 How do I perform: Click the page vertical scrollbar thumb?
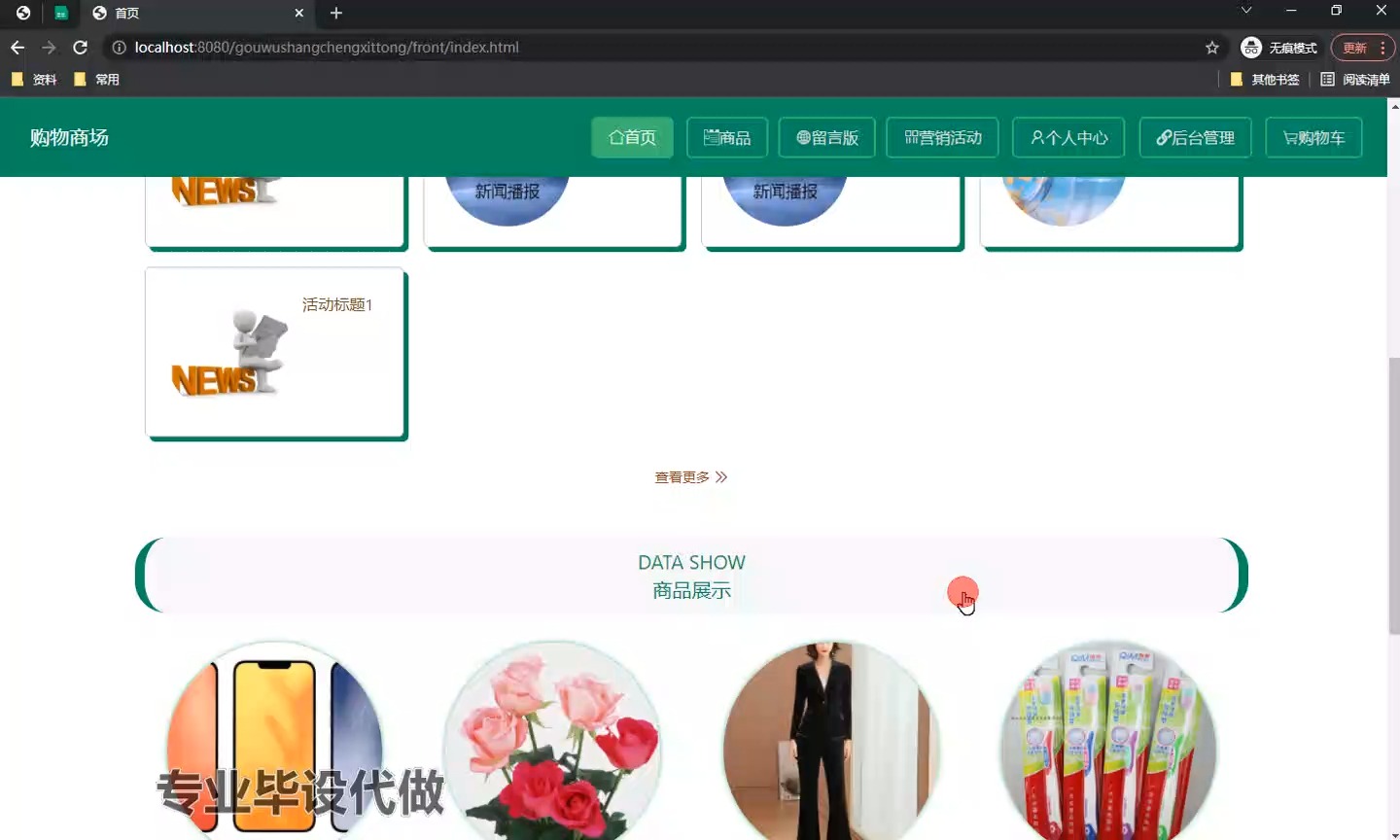[x=1394, y=496]
